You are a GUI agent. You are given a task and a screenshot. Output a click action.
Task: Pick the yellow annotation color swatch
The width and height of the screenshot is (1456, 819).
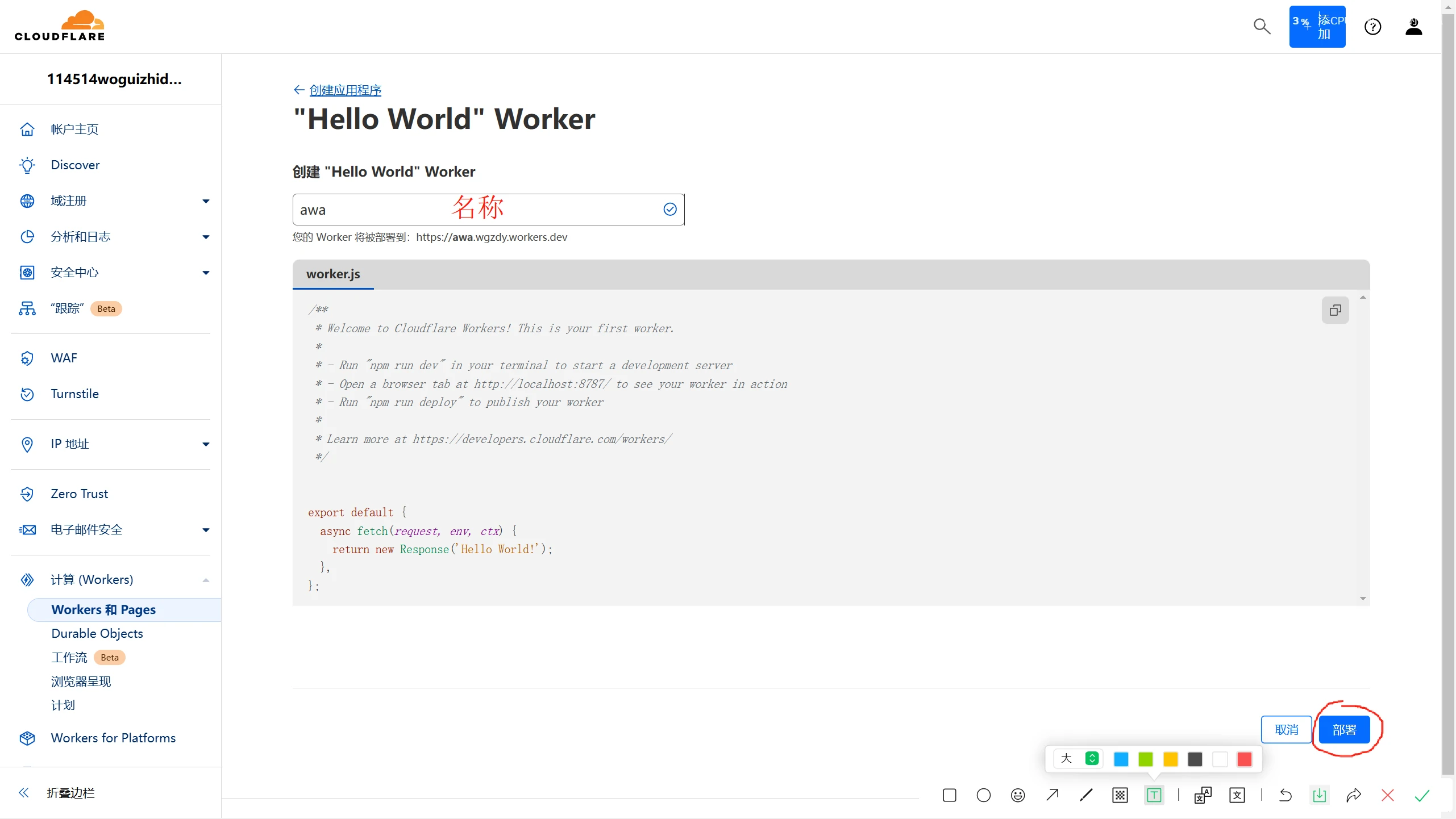[1170, 759]
